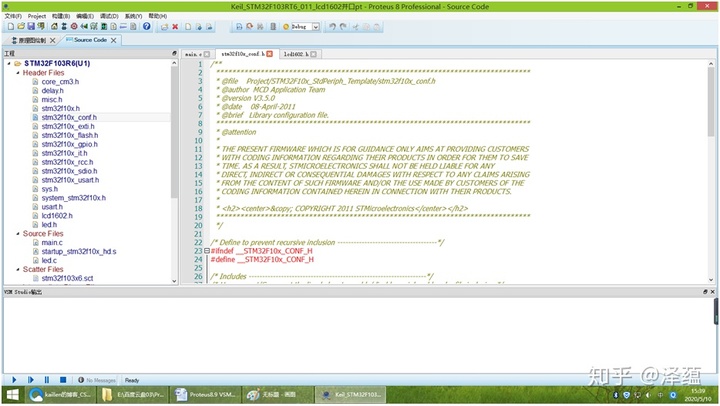The image size is (720, 406).
Task: Collapse the Header Files folder
Action: [18, 73]
